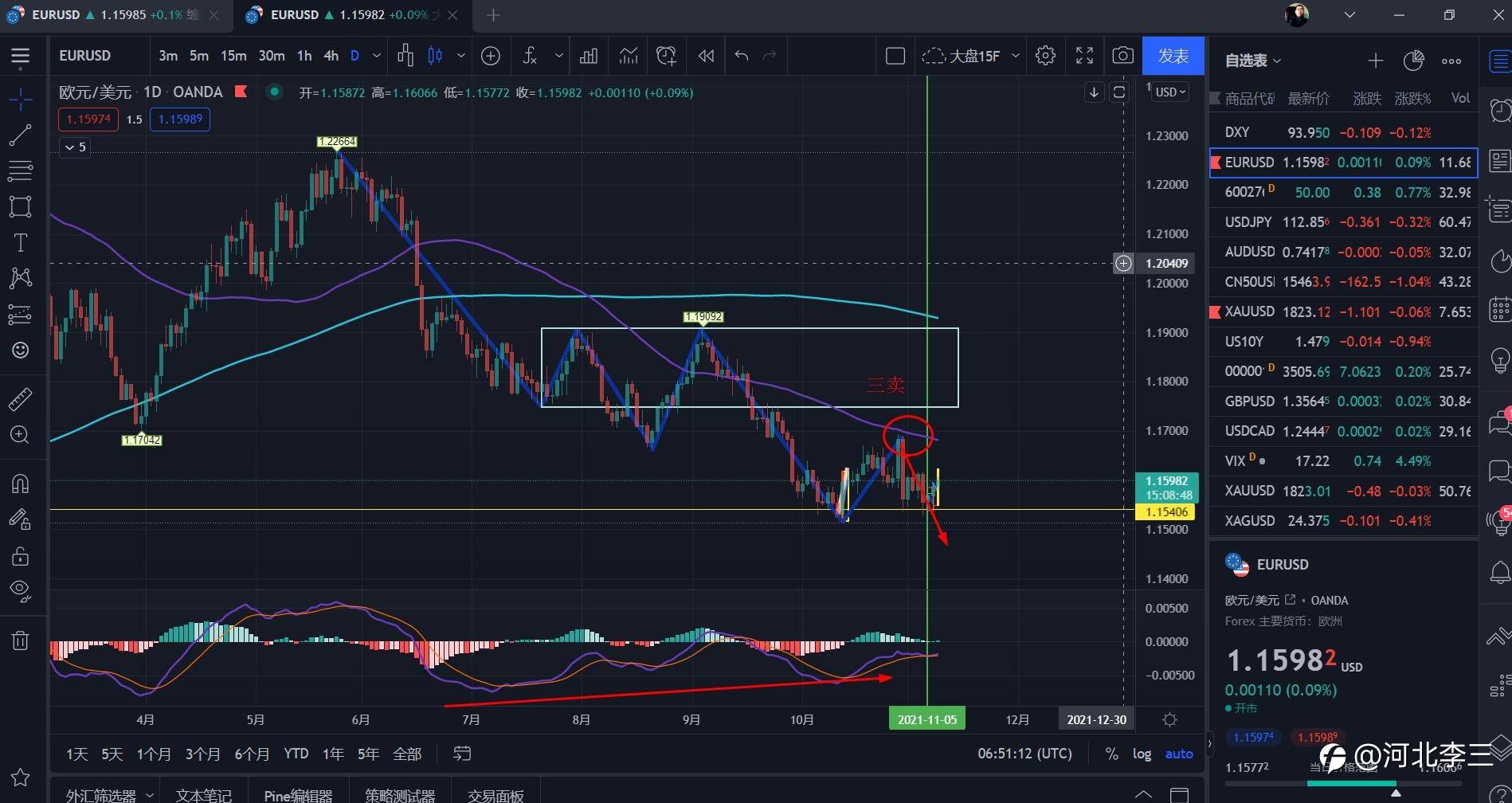Expand the timeframe dropdown arrow
This screenshot has height=803, width=1512.
click(377, 56)
